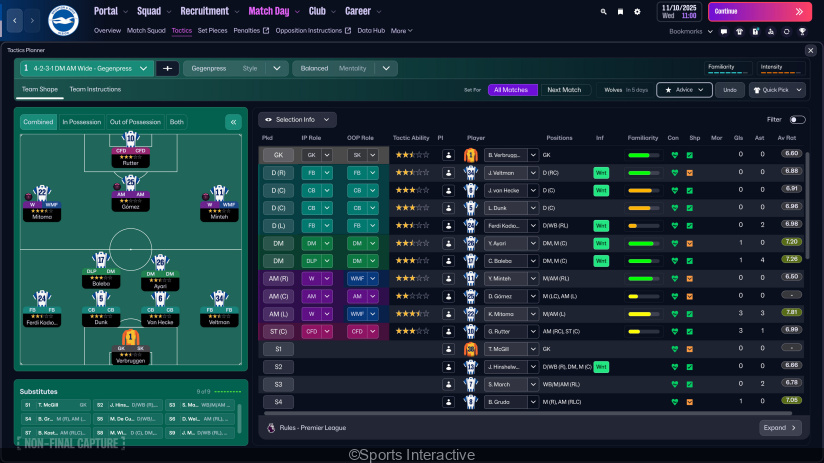
Task: Toggle sharpness checkbox for B. Verbruggen
Action: tap(689, 155)
